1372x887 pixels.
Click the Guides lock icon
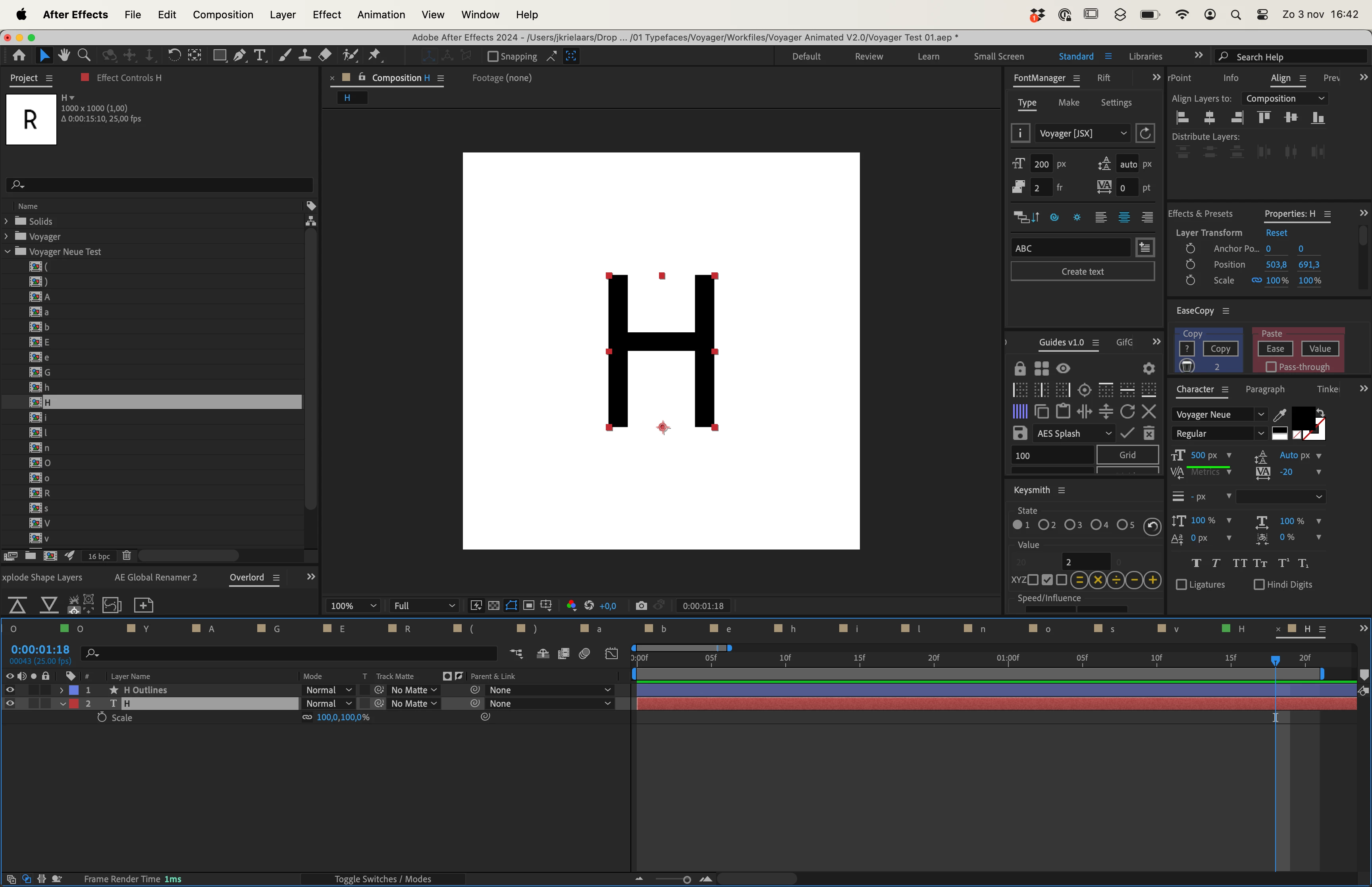[1019, 368]
